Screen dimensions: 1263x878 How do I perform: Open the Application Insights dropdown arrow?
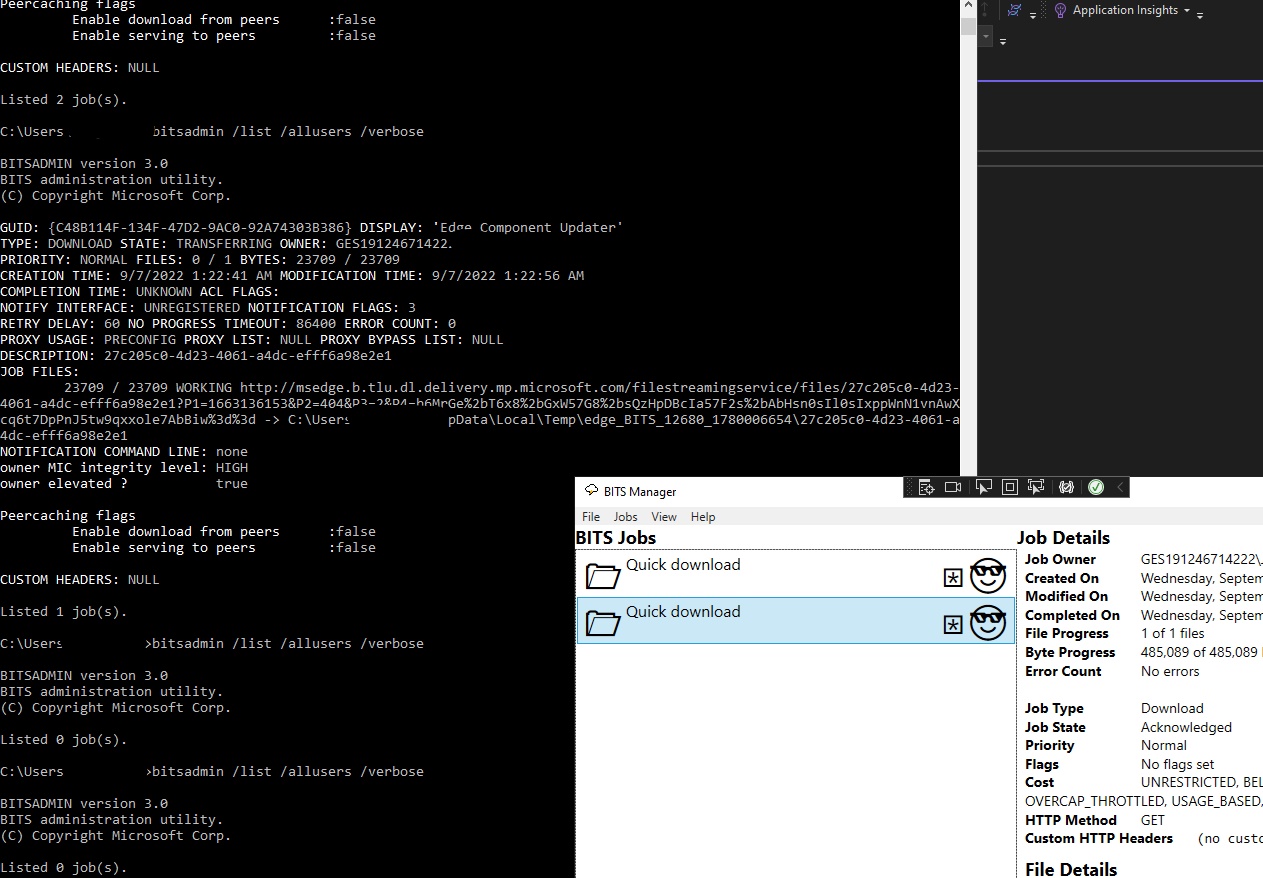pyautogui.click(x=1188, y=11)
